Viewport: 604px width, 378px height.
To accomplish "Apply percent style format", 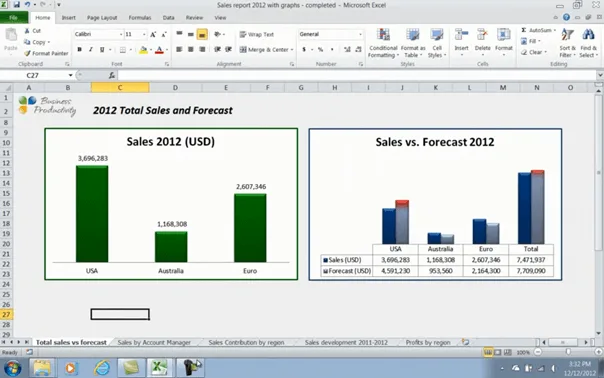I will [320, 49].
